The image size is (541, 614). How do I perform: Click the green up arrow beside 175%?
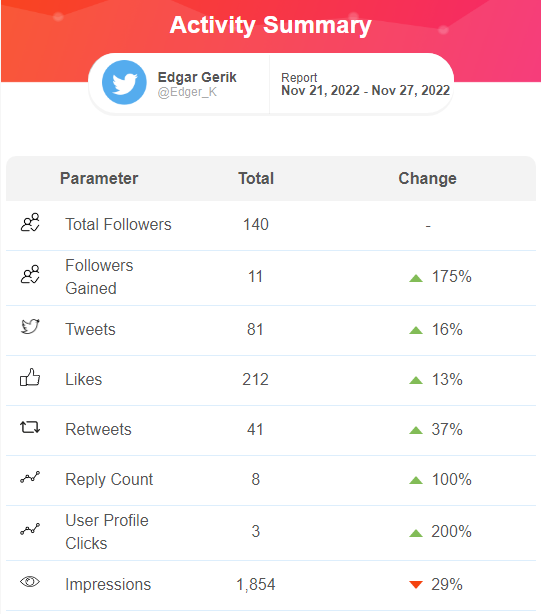pos(416,278)
